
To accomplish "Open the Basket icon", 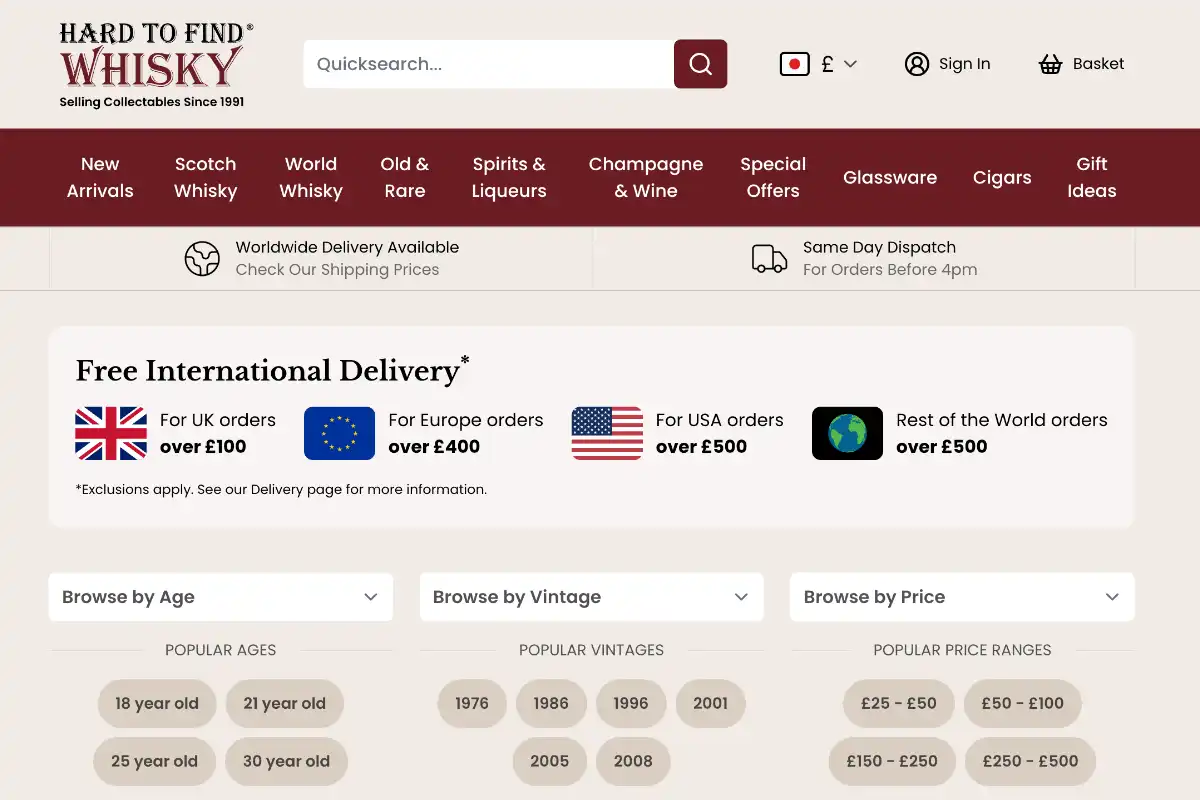I will point(1050,64).
